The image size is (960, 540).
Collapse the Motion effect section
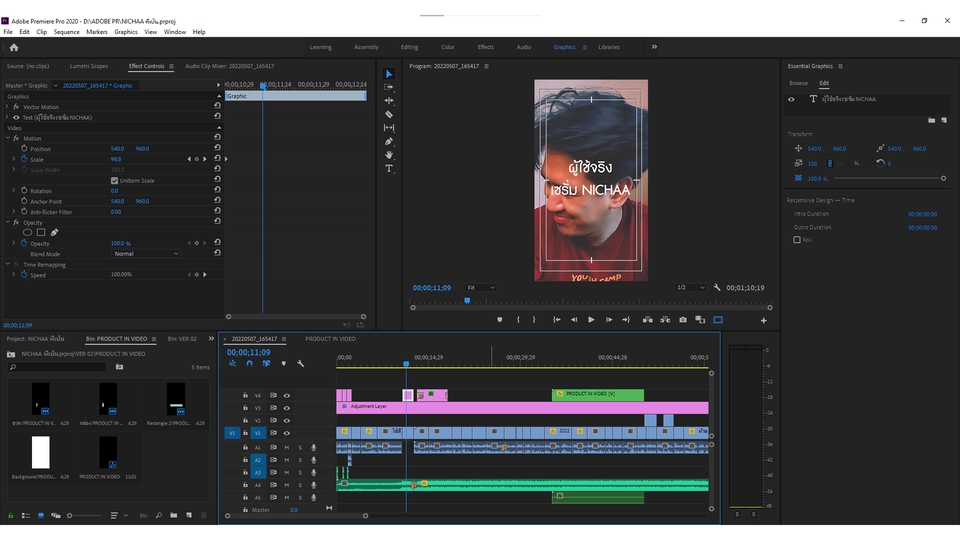coord(8,138)
